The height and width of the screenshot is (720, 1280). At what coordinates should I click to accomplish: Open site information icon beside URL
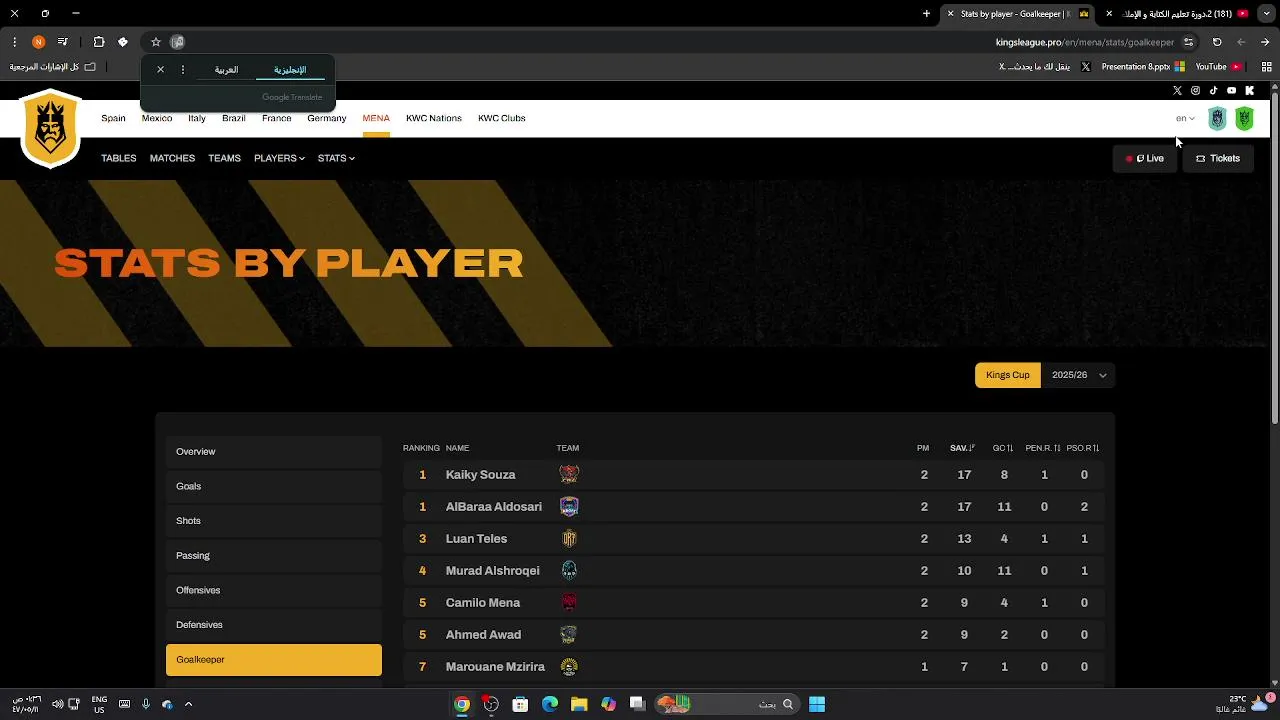click(1188, 42)
